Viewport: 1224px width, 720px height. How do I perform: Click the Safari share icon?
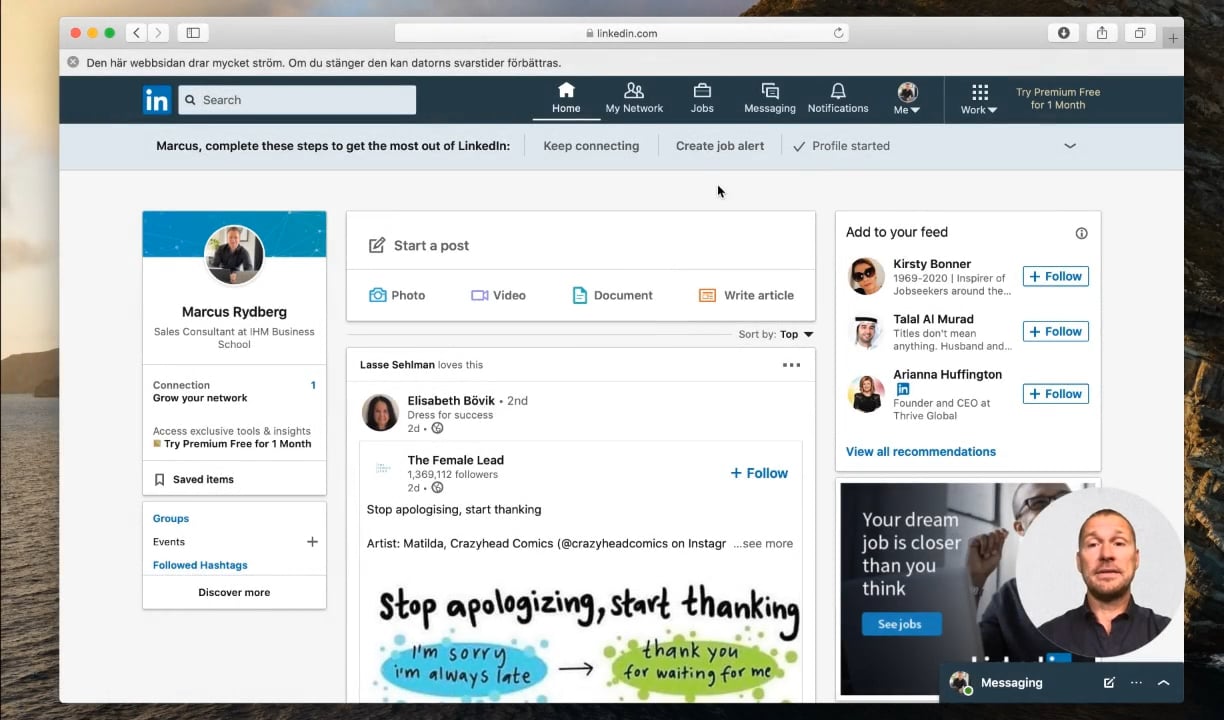click(1101, 33)
